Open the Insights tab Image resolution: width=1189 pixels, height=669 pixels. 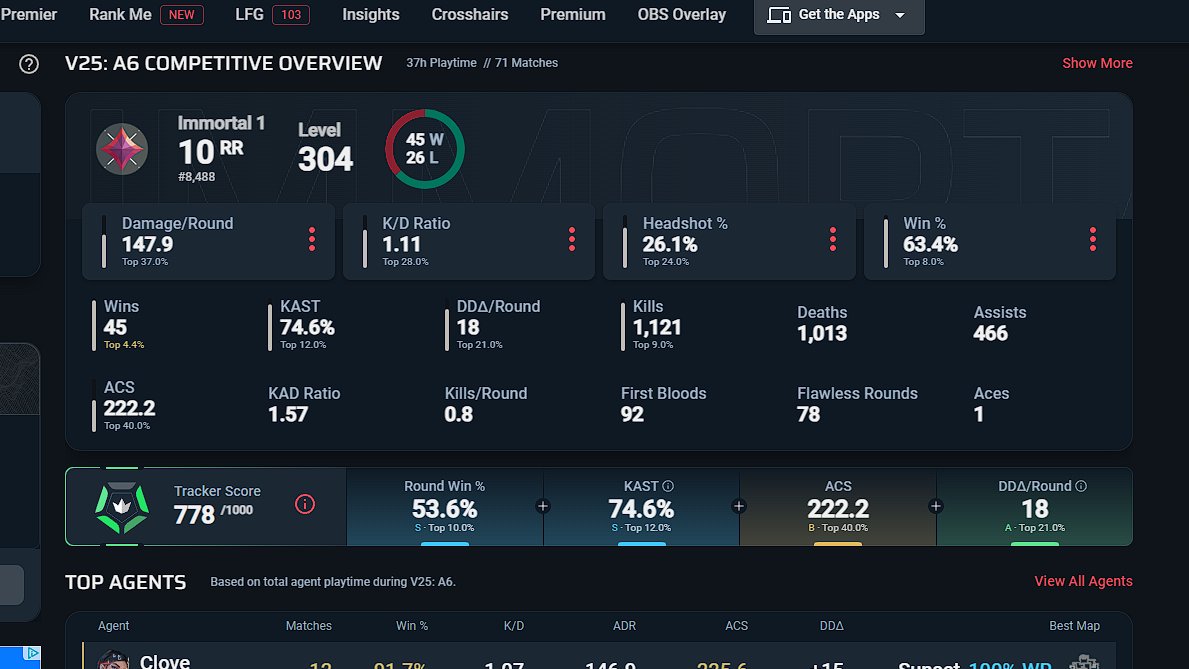pos(371,14)
